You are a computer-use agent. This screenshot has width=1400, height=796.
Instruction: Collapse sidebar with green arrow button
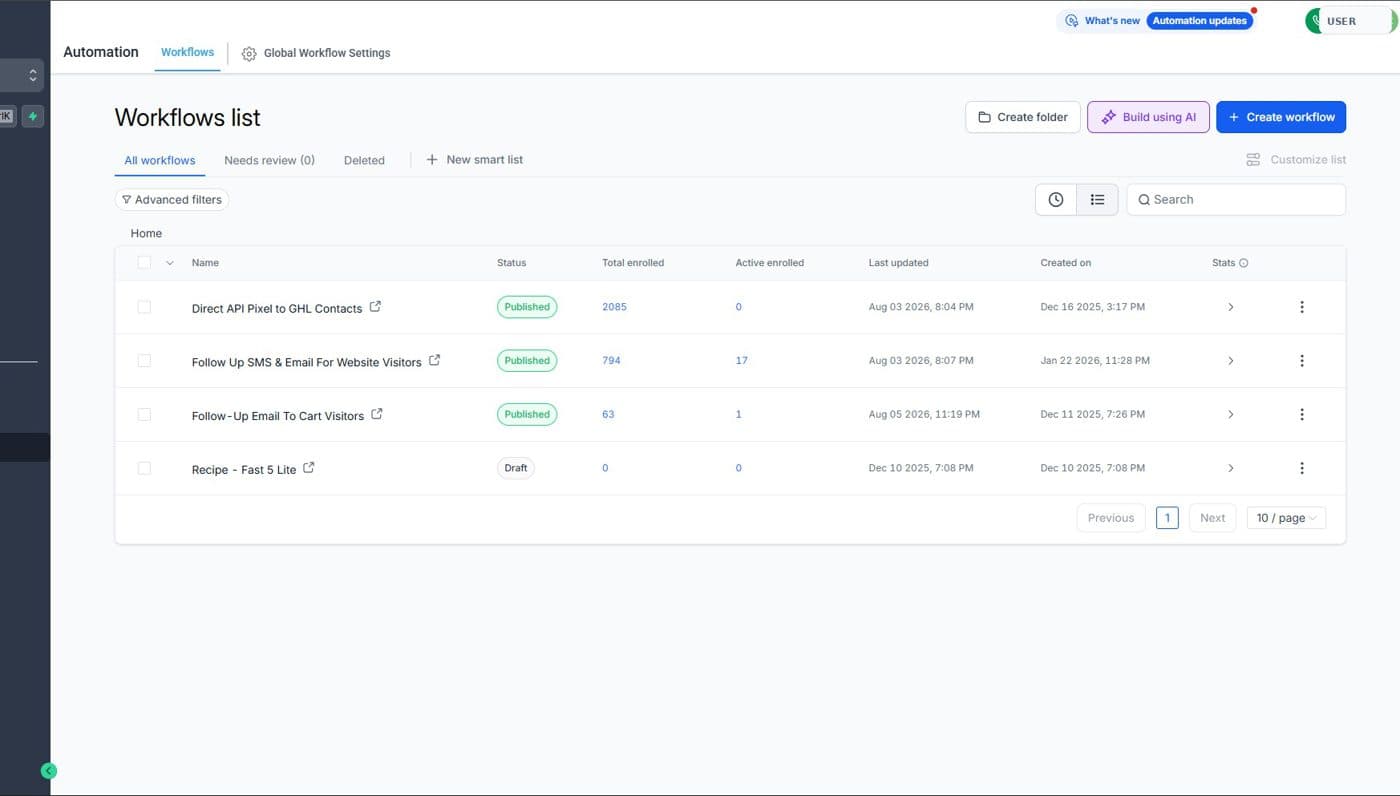[x=49, y=771]
